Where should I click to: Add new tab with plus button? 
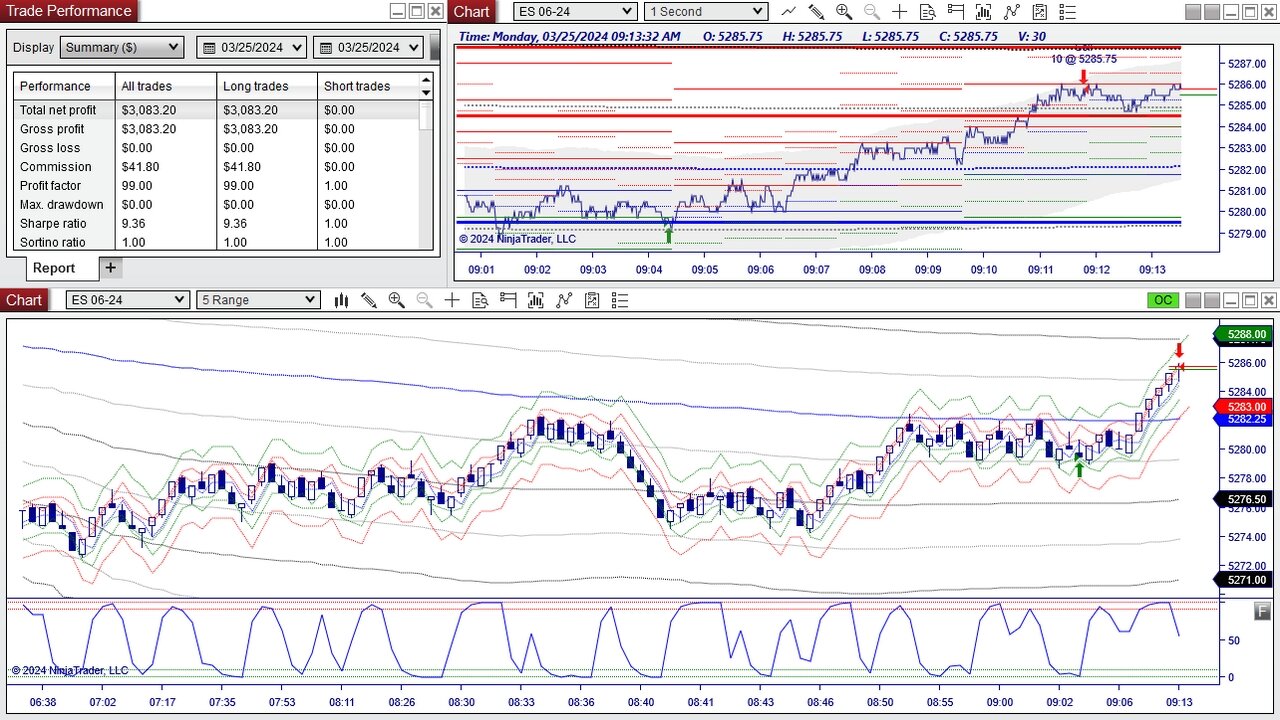[111, 267]
